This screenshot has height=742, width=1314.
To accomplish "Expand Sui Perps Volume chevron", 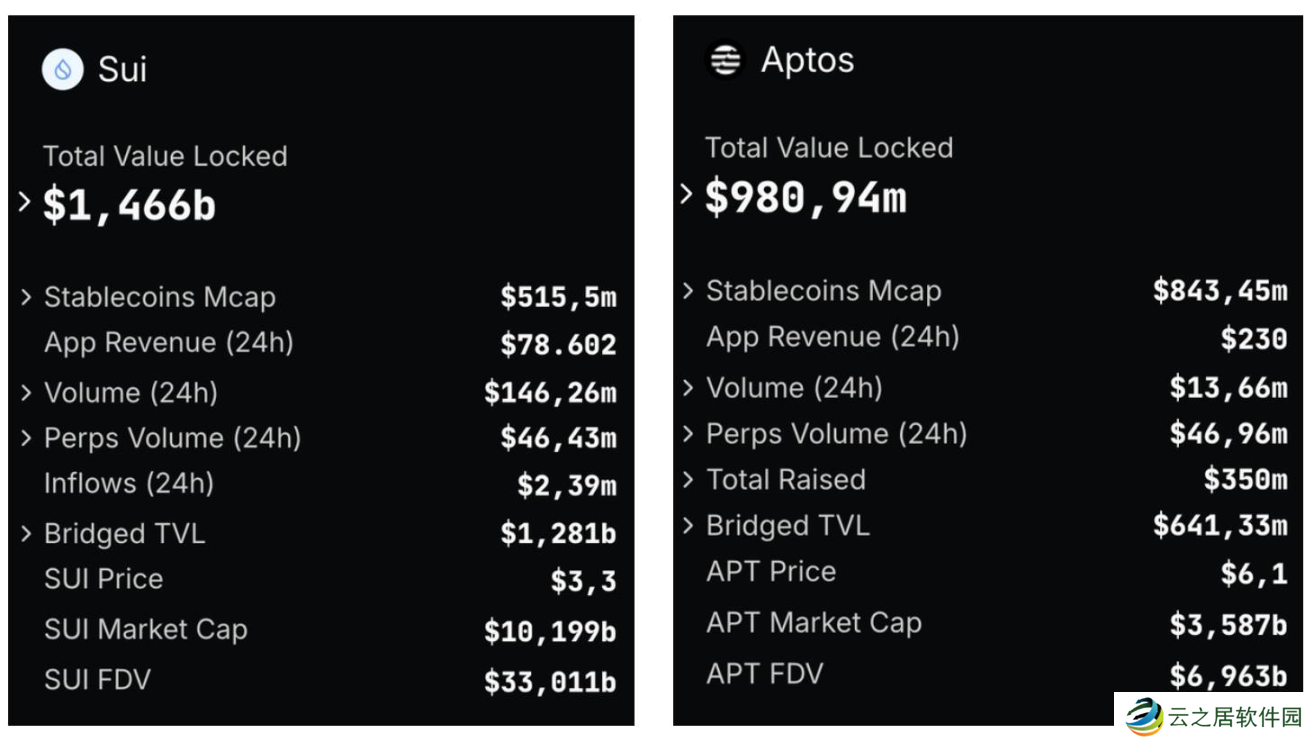I will [x=25, y=438].
